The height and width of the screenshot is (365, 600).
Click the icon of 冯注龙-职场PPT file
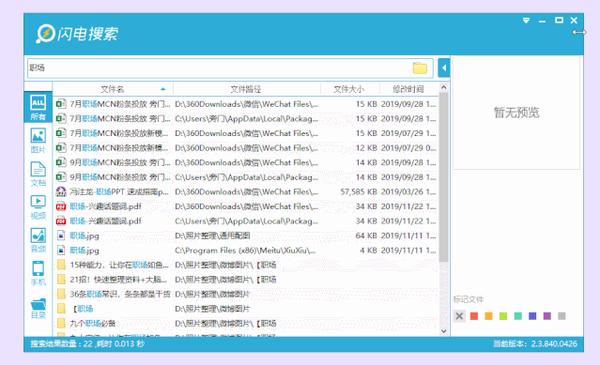click(x=61, y=192)
